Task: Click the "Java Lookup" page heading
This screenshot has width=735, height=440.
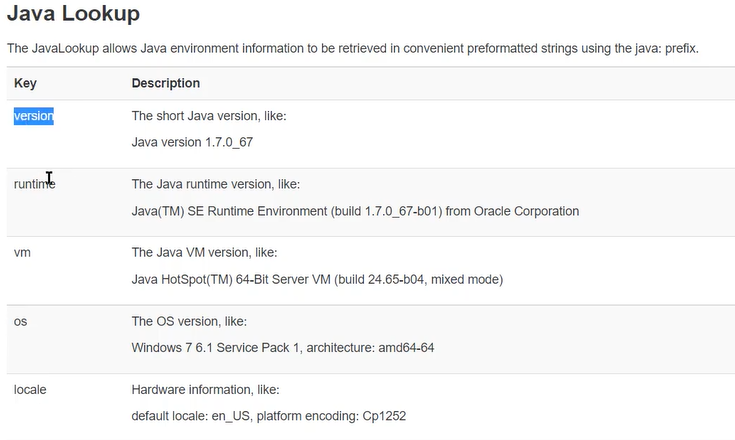Action: tap(73, 14)
